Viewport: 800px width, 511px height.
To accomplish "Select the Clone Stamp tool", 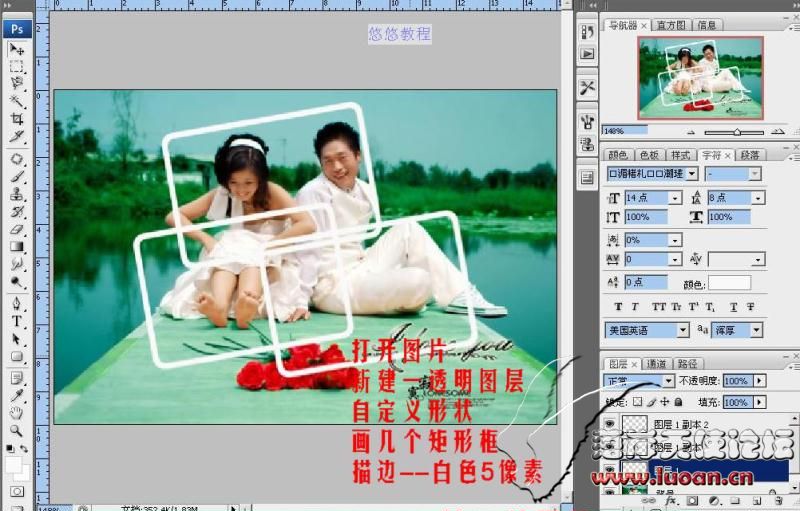I will pos(16,194).
